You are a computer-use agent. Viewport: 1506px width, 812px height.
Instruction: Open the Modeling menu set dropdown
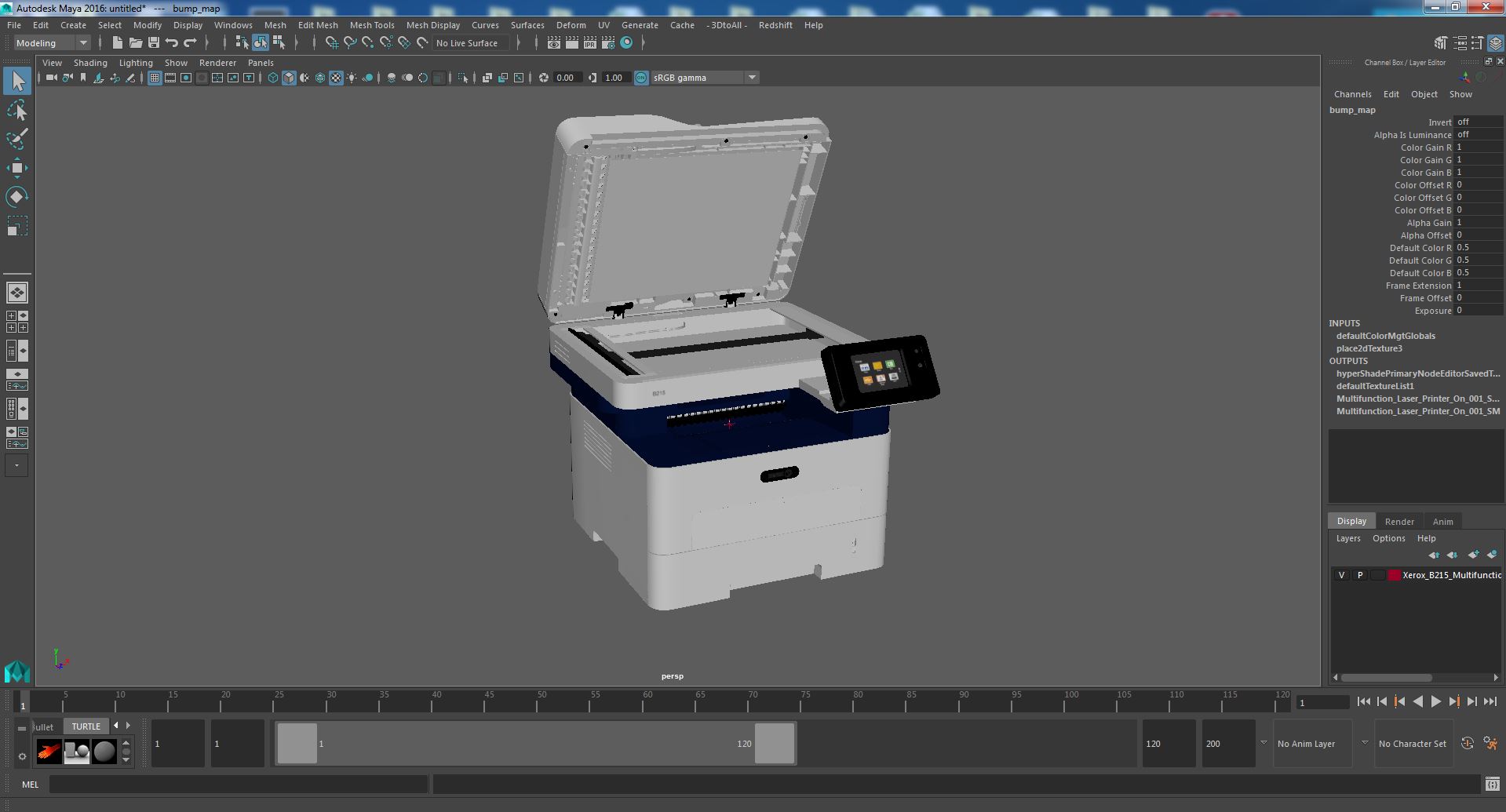click(52, 43)
